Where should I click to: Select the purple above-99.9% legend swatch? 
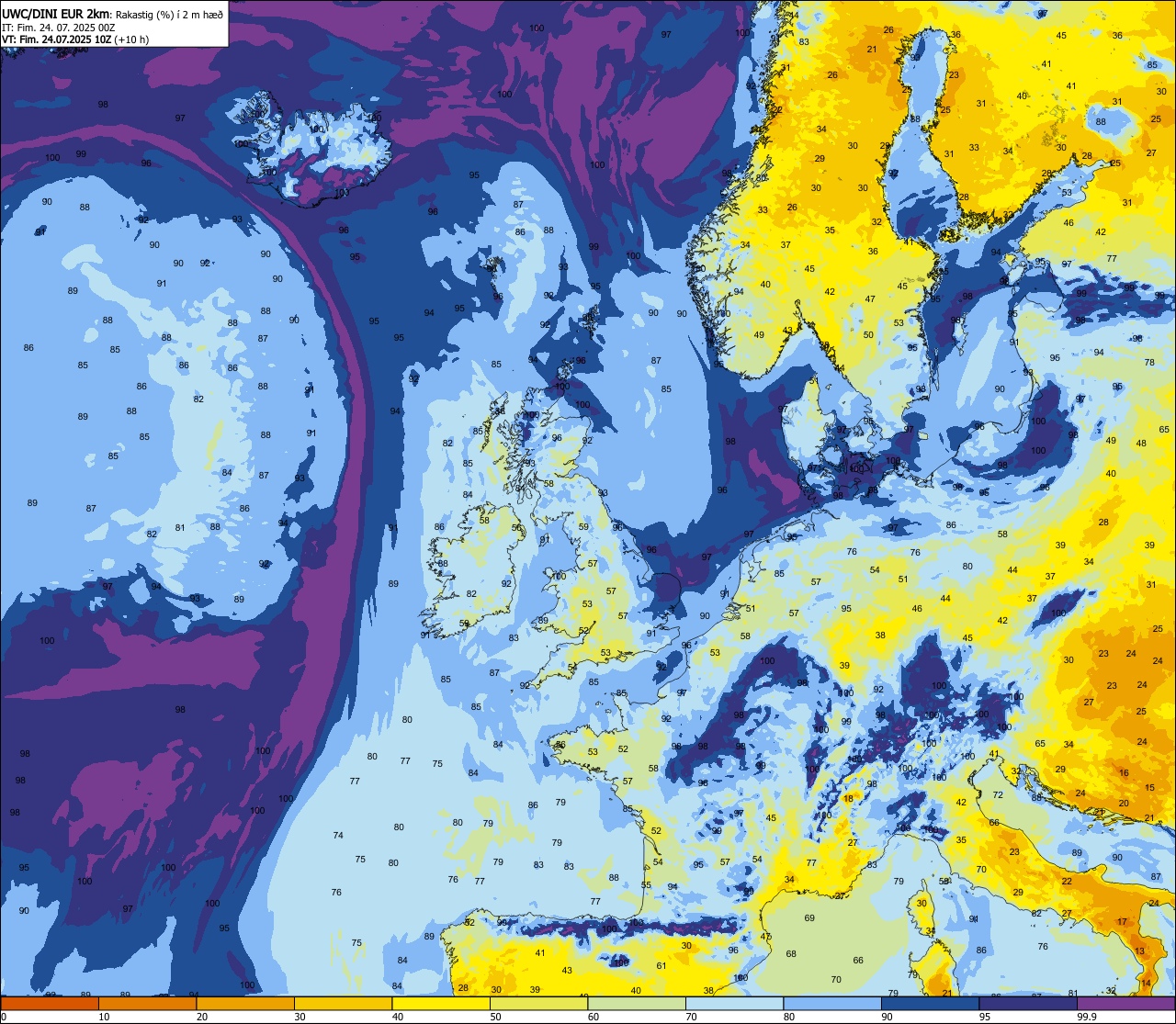1127,1003
